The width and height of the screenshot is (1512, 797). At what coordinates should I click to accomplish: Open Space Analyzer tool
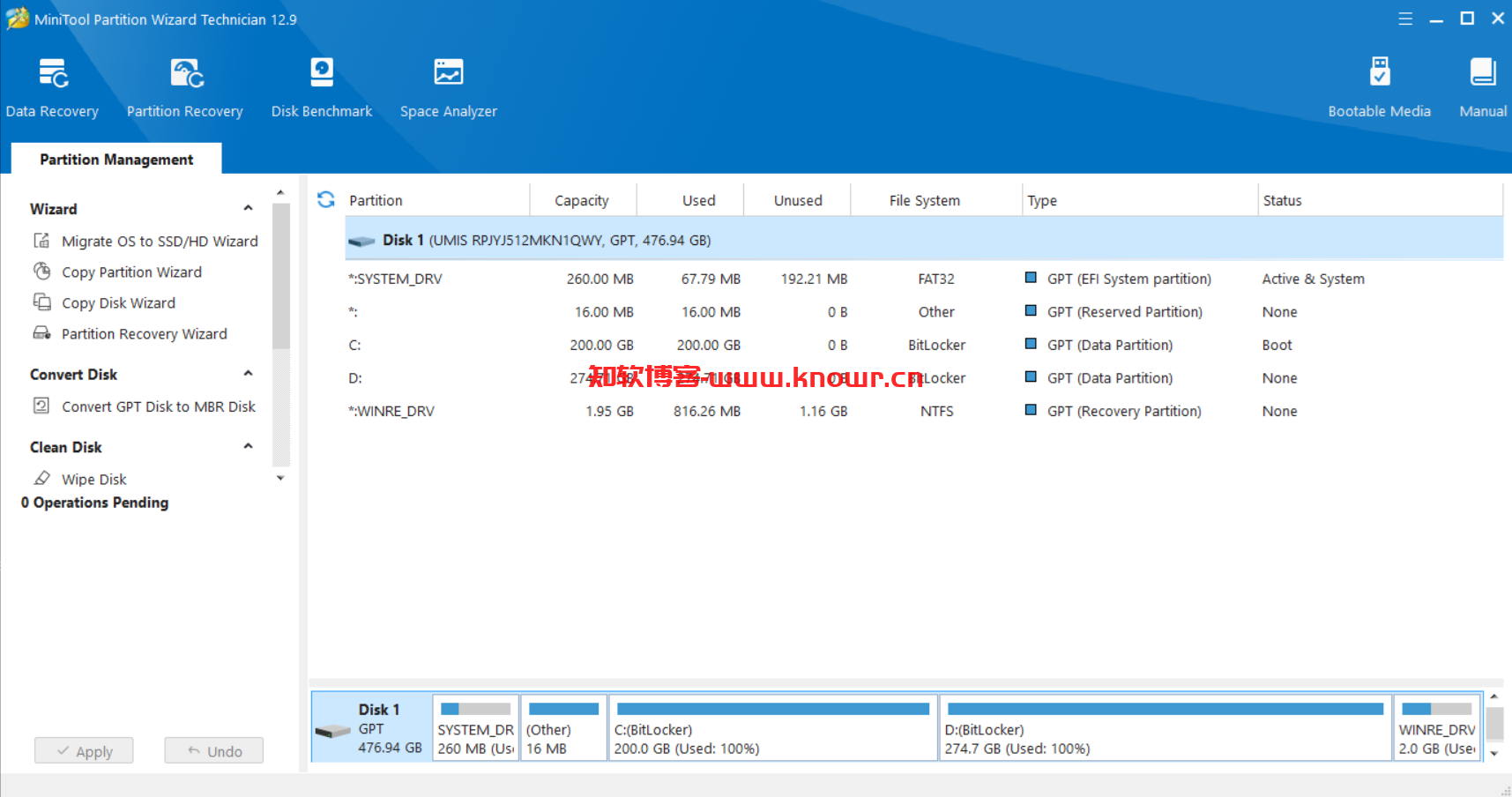coord(449,87)
